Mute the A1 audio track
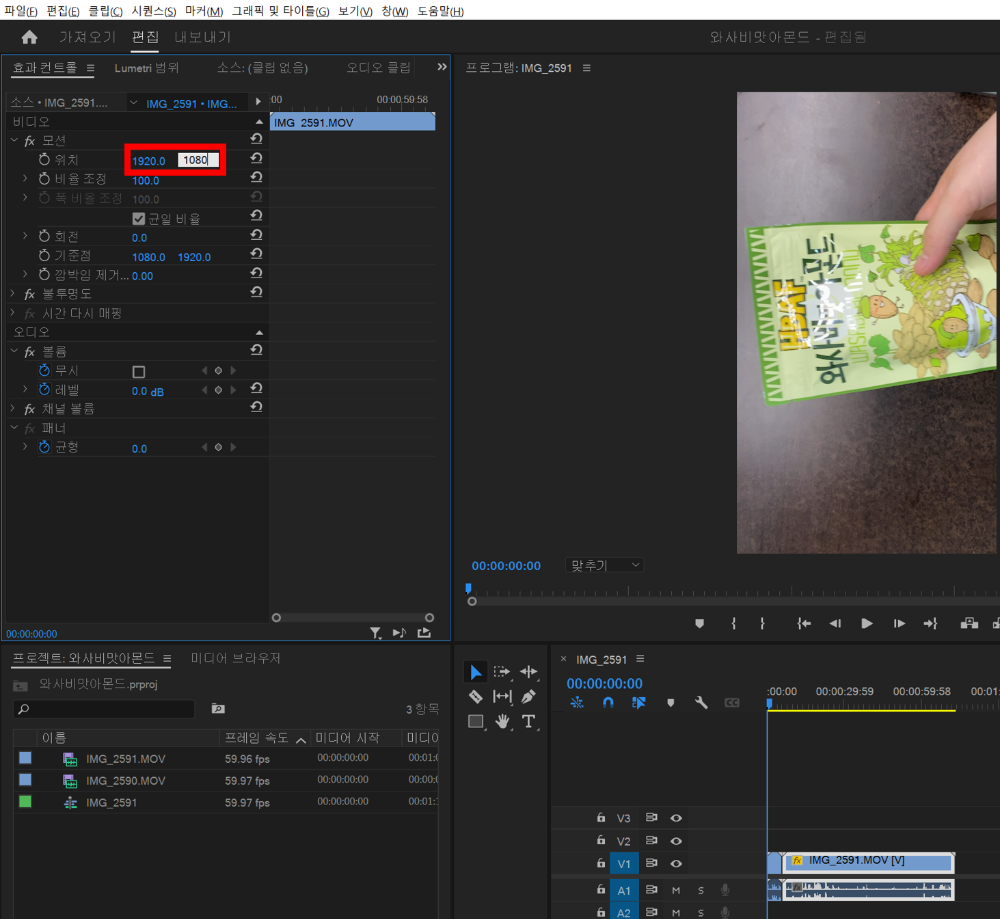 coord(676,890)
